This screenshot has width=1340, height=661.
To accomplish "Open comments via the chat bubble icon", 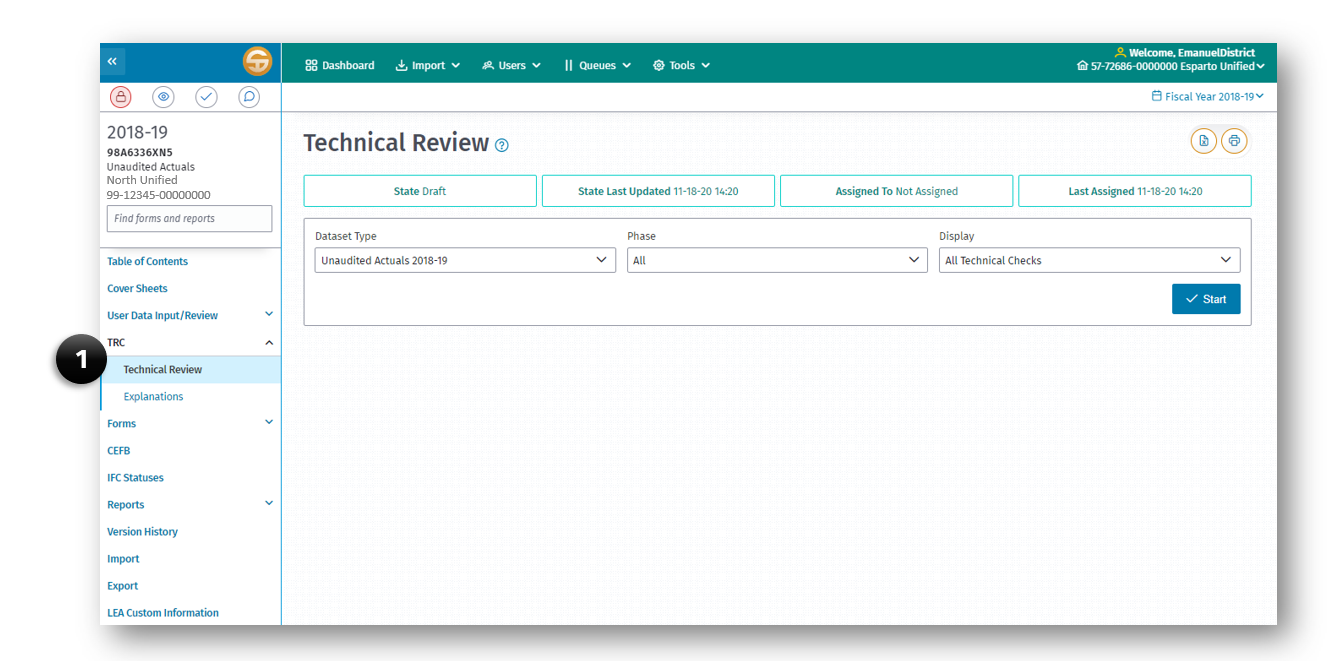I will tap(249, 97).
